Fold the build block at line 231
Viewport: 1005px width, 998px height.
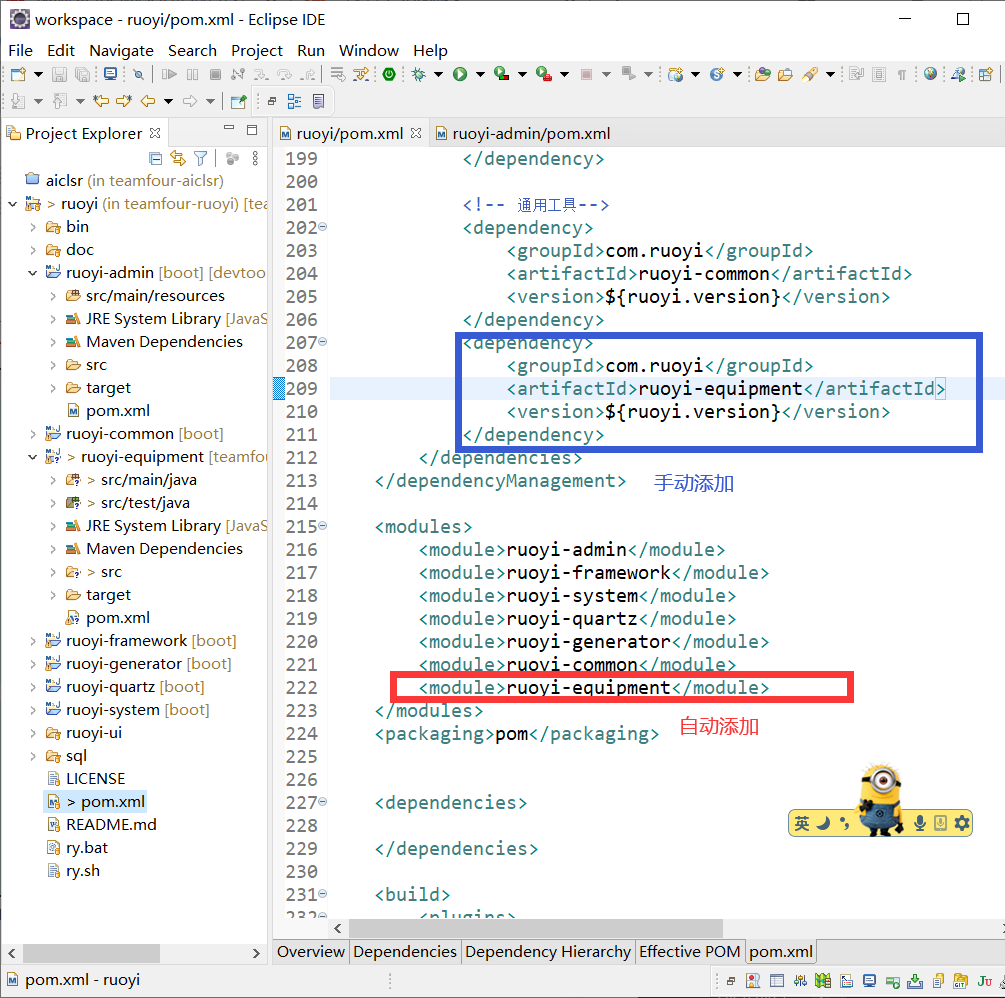tap(323, 894)
